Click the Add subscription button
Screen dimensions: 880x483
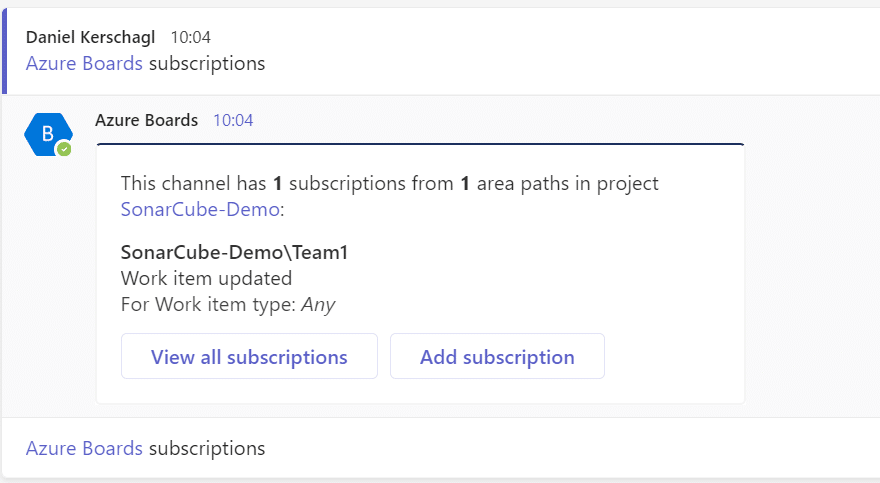coord(497,356)
